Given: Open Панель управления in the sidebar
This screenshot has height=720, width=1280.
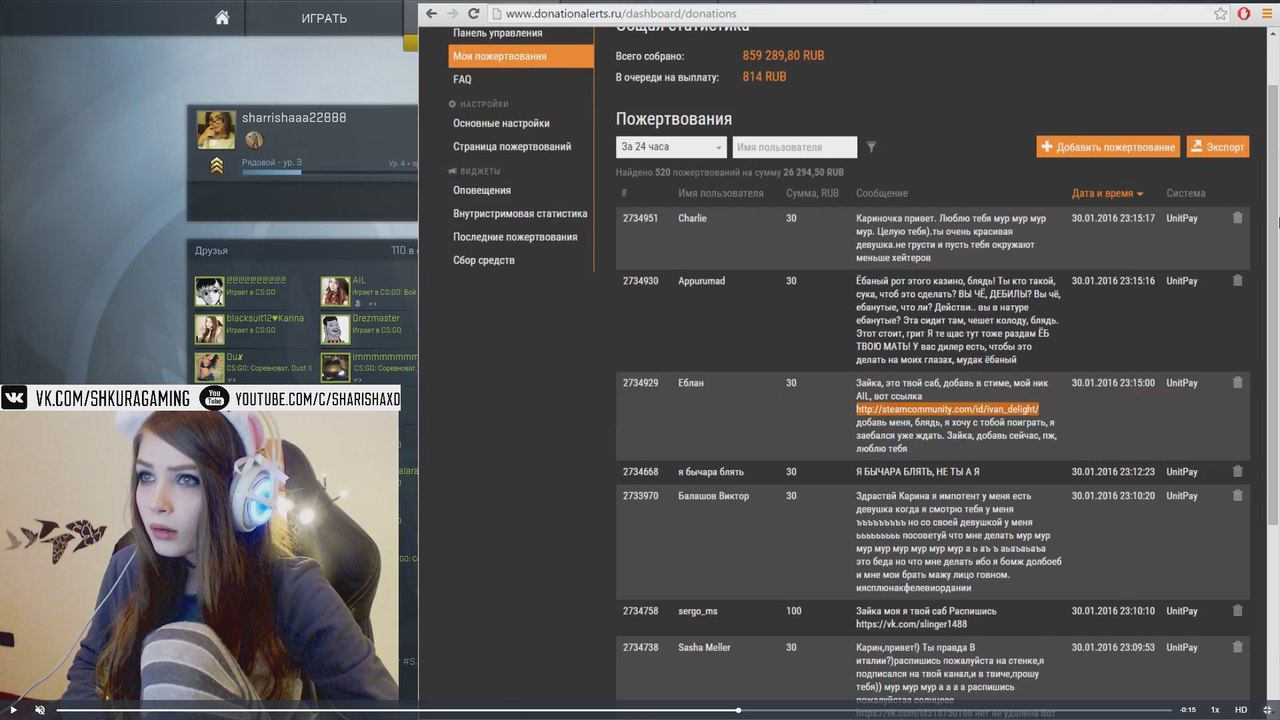Looking at the screenshot, I should [498, 33].
